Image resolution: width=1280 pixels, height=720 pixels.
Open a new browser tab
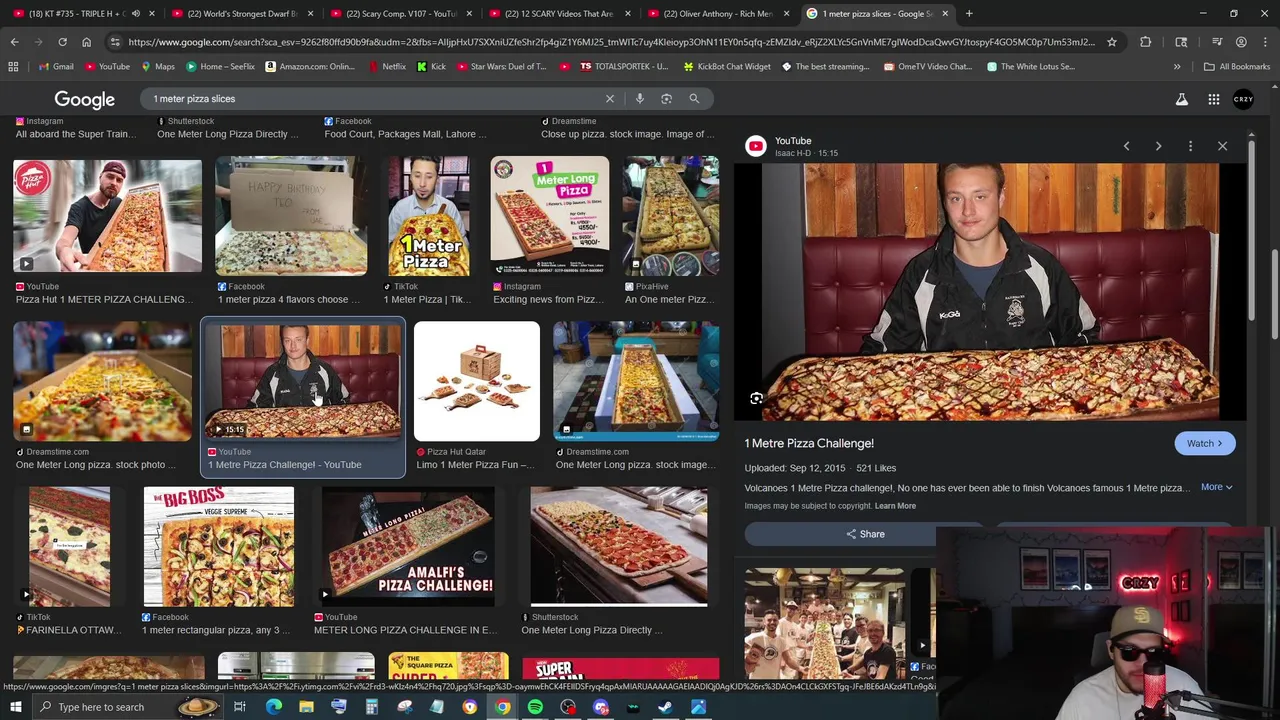(x=969, y=14)
